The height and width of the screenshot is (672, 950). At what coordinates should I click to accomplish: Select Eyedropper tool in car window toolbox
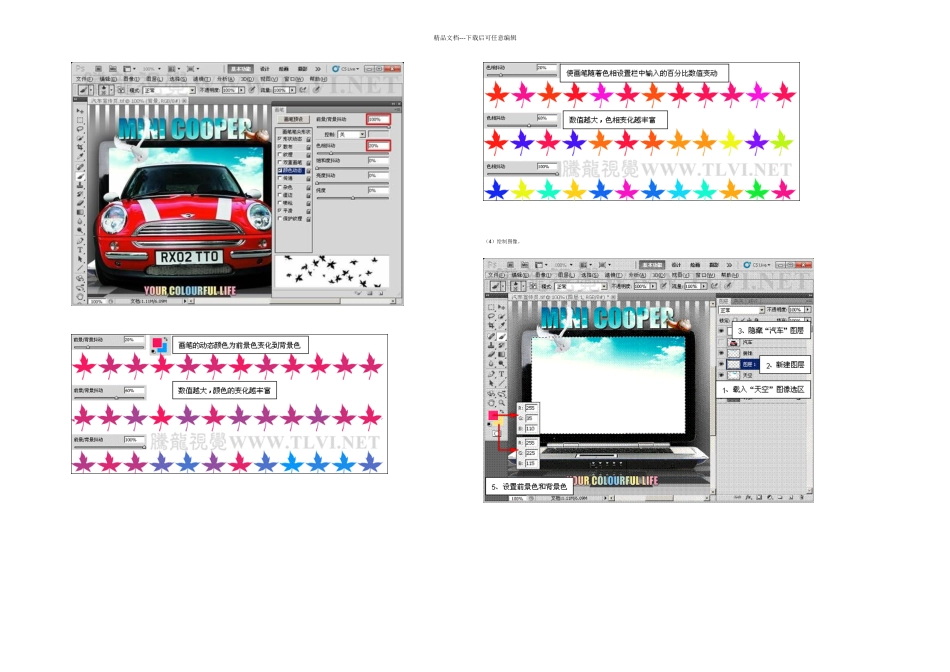80,156
